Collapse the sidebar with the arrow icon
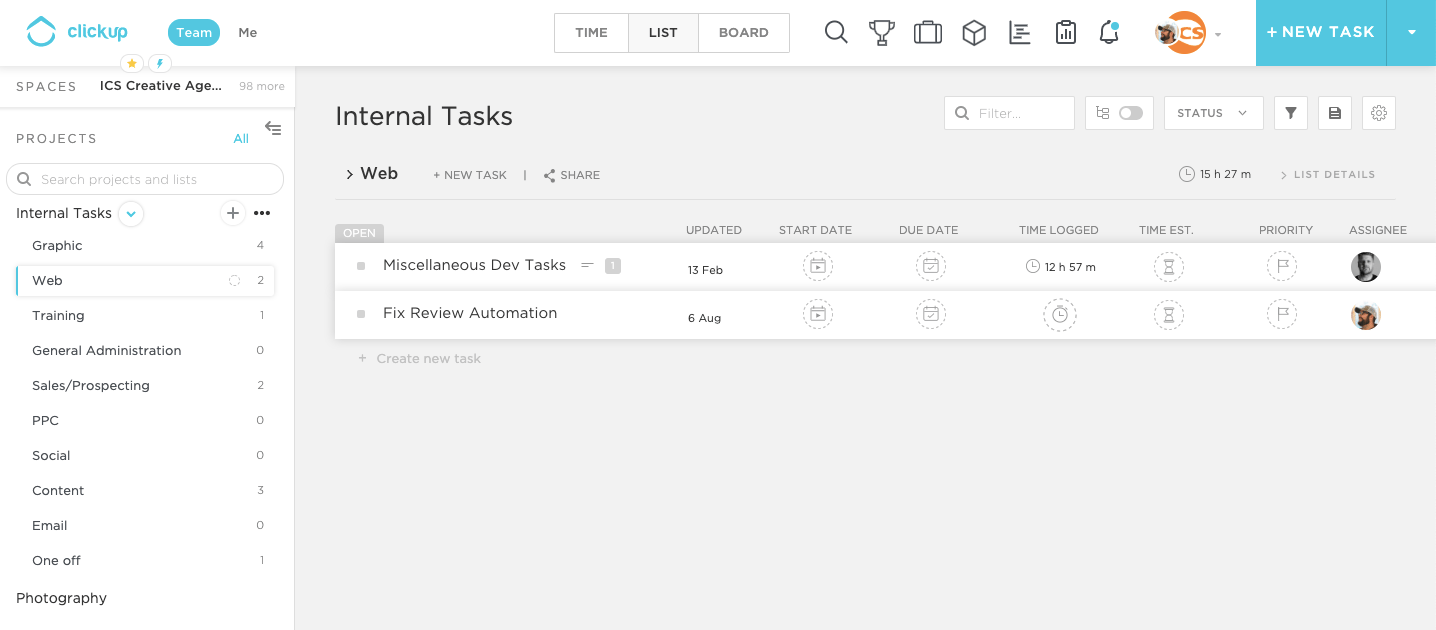 pyautogui.click(x=273, y=128)
